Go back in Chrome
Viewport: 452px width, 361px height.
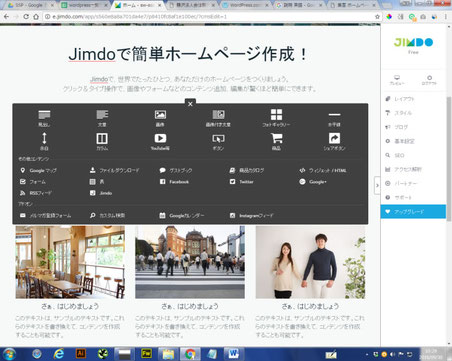[x=6, y=16]
